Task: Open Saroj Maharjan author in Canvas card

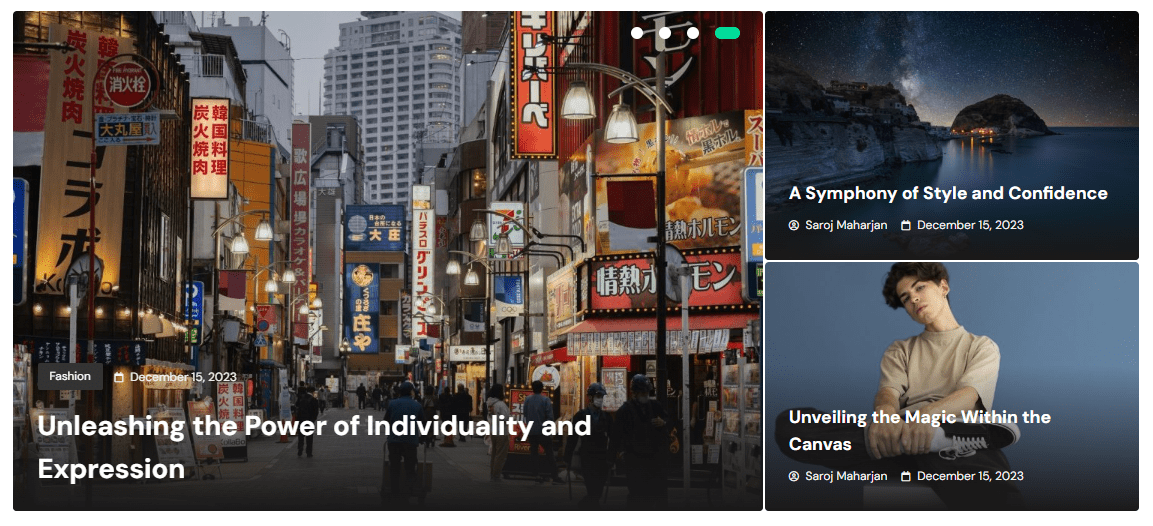Action: (x=846, y=477)
